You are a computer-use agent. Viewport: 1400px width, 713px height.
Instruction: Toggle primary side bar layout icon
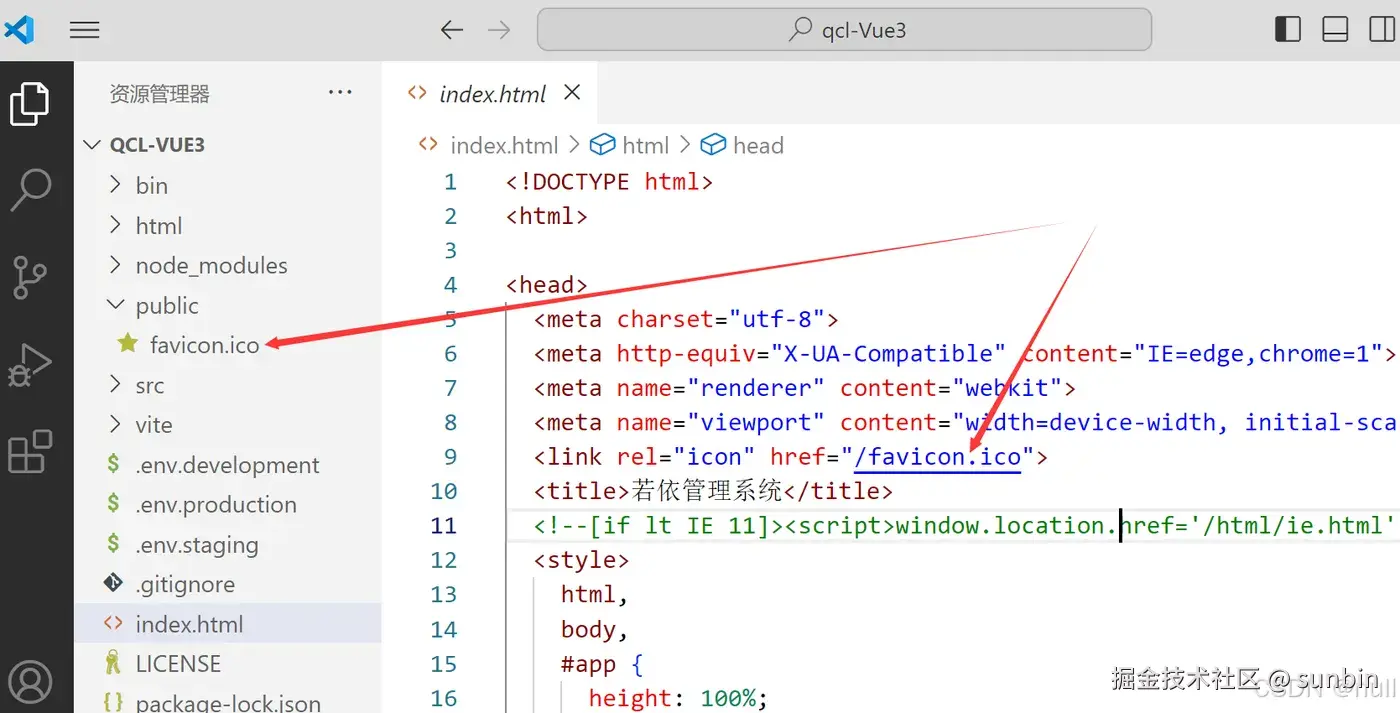[x=1288, y=30]
